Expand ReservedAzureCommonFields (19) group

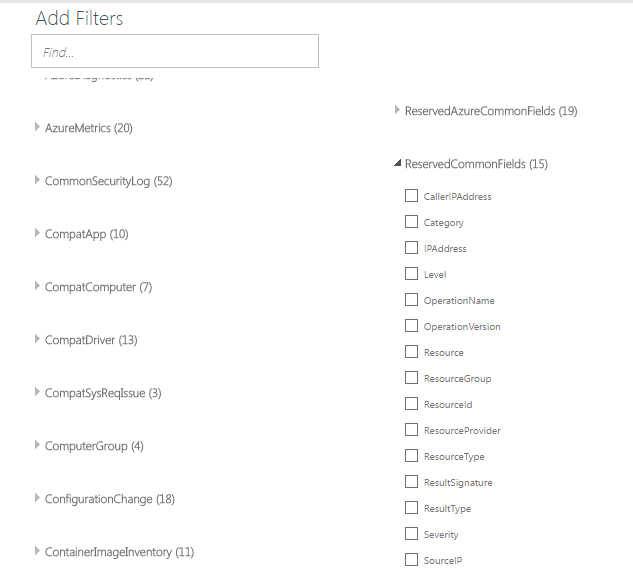(398, 110)
